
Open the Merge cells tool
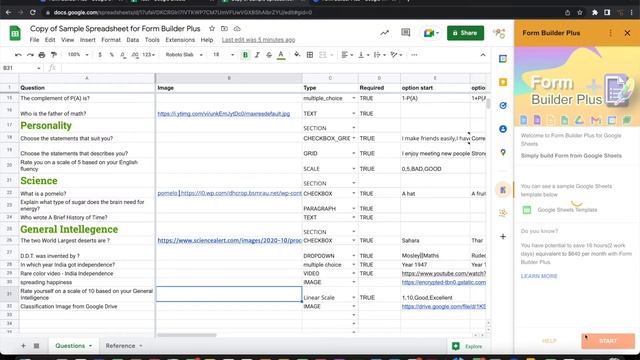[323, 55]
